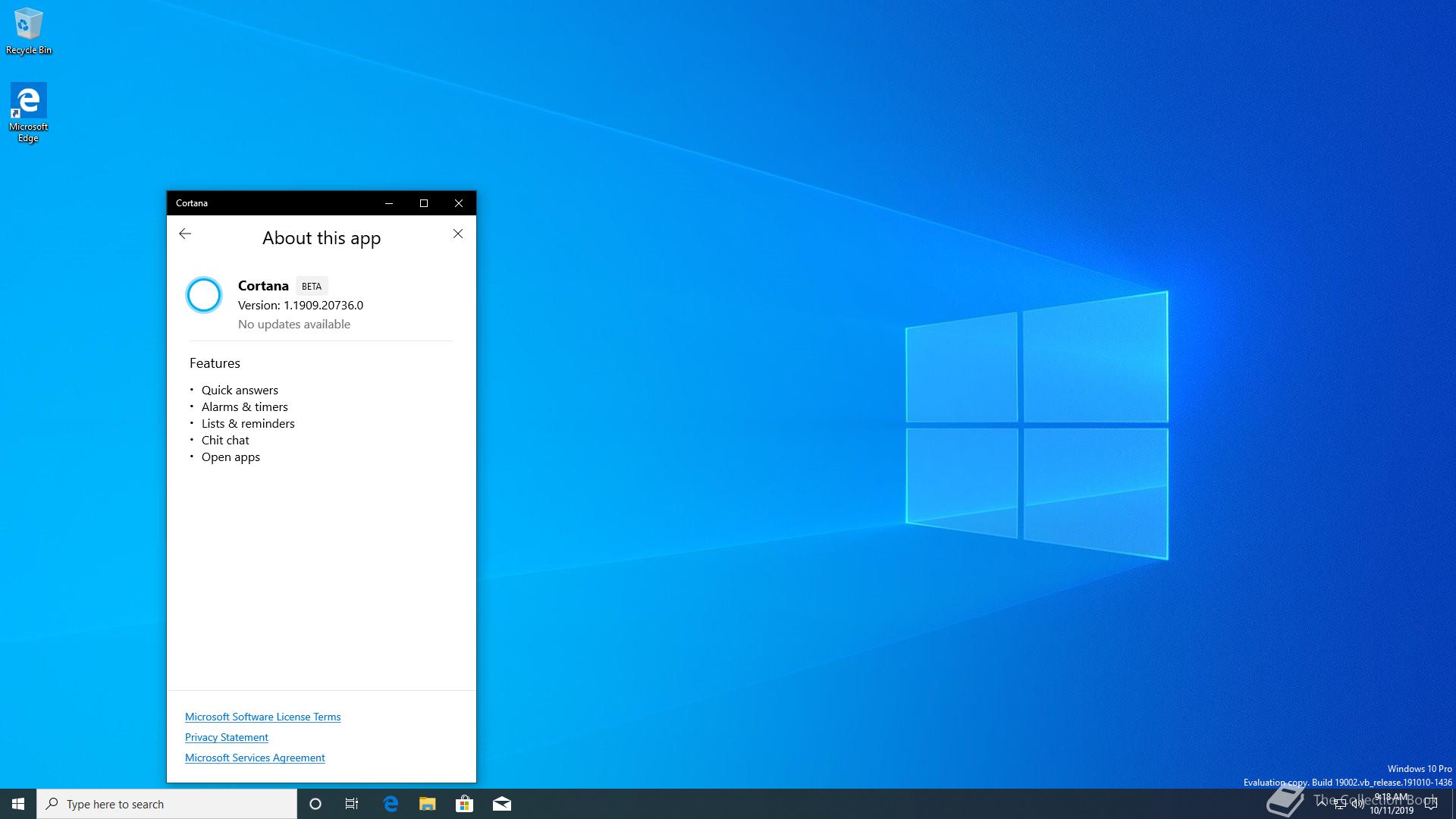This screenshot has height=819, width=1456.
Task: Click the Cortana window title text
Action: pyautogui.click(x=192, y=203)
